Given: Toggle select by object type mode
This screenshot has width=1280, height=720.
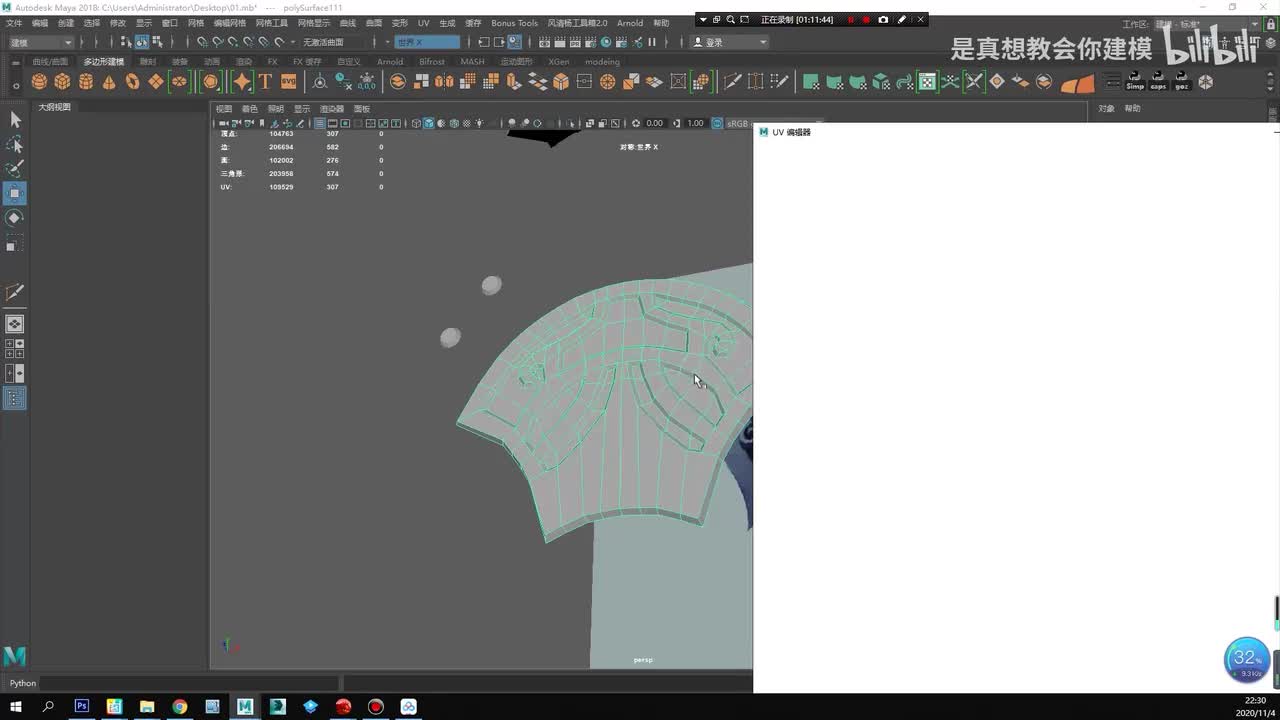Looking at the screenshot, I should 142,42.
